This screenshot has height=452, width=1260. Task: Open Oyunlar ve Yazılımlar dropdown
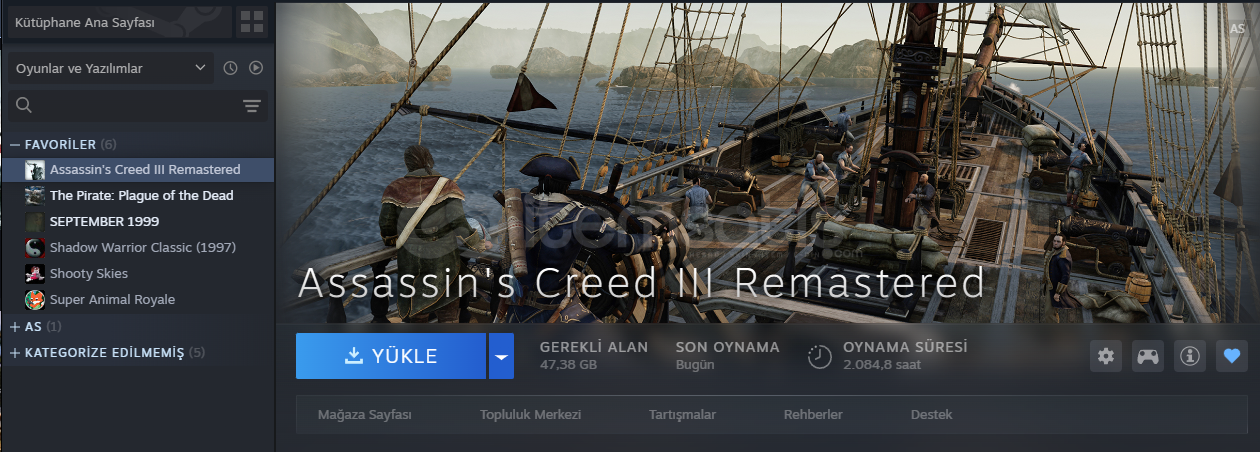110,68
